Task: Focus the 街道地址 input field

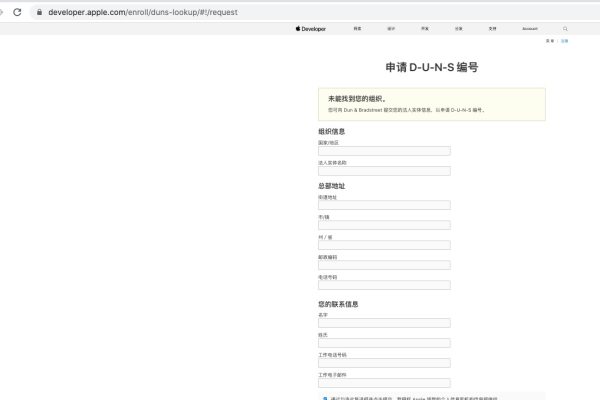Action: tap(384, 205)
